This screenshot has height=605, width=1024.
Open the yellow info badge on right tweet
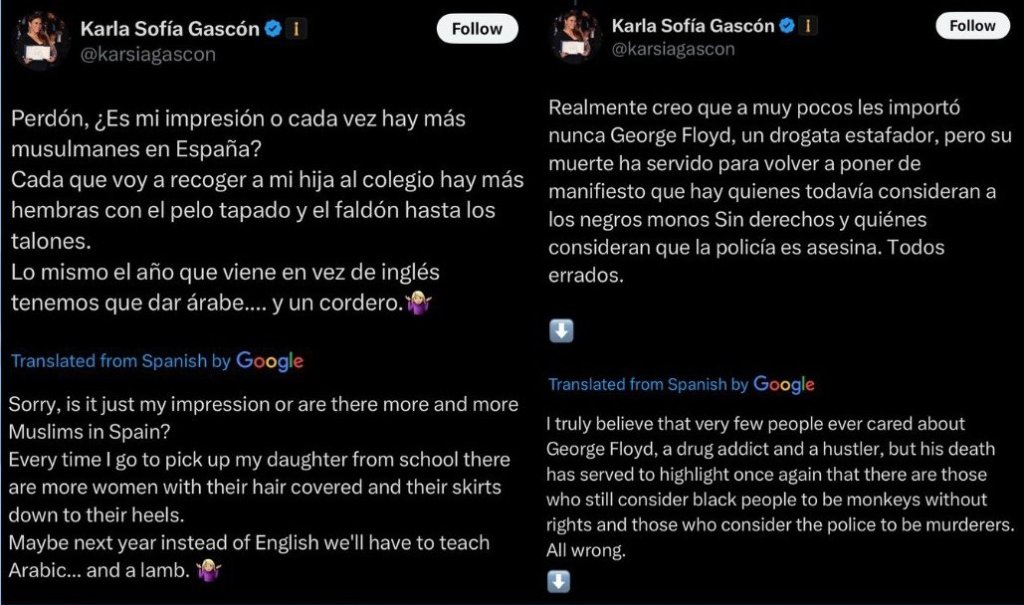[x=809, y=26]
